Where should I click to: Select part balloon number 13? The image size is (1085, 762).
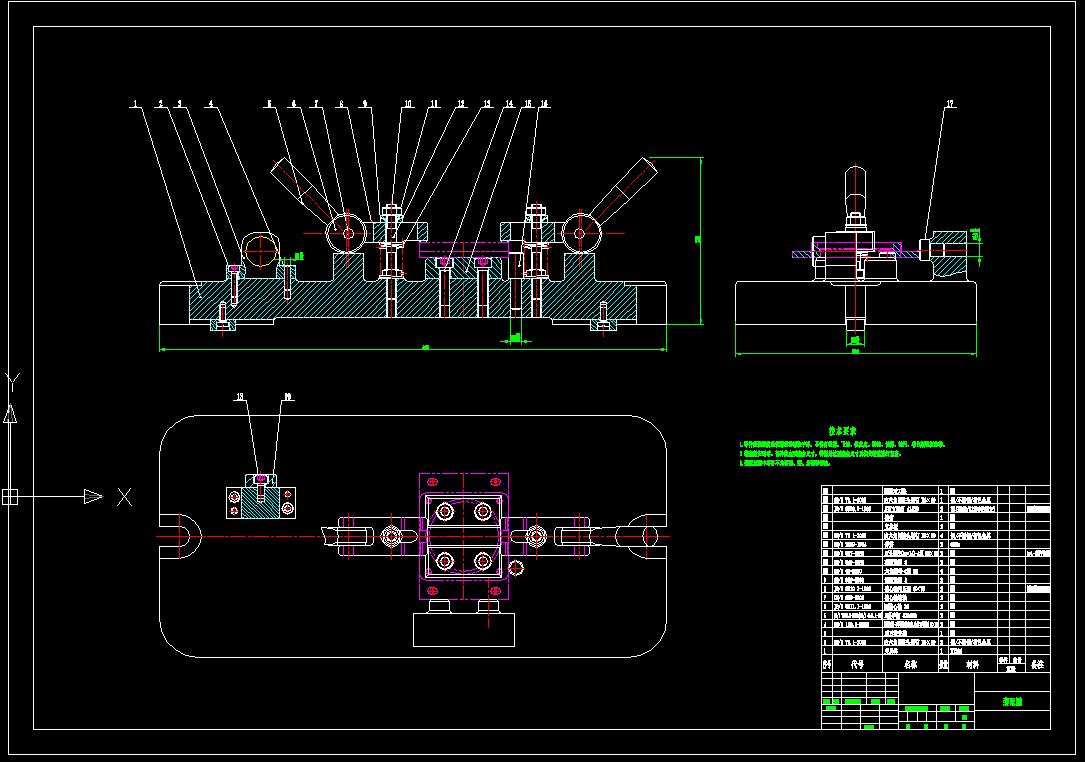tap(487, 104)
